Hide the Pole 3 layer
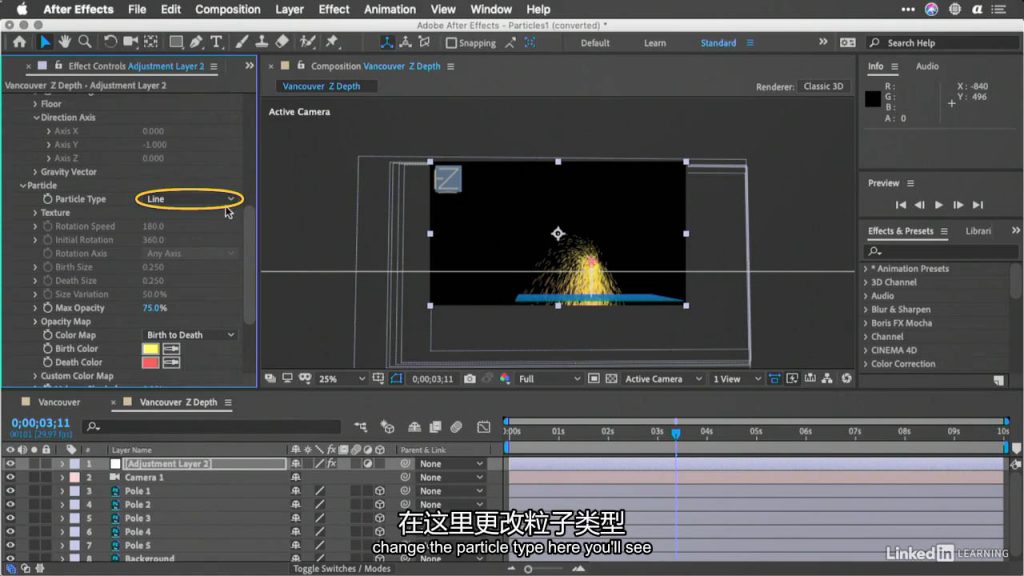 tap(10, 518)
